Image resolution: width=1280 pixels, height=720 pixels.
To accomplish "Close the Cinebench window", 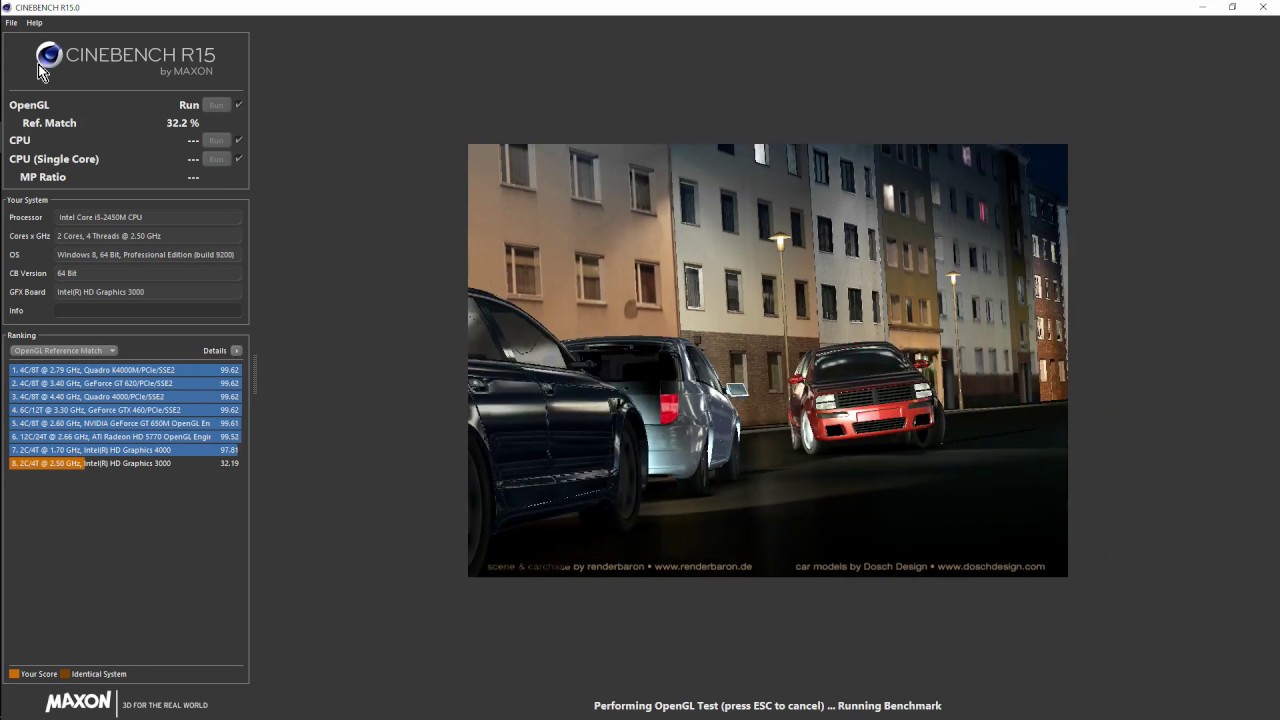I will pyautogui.click(x=1263, y=7).
